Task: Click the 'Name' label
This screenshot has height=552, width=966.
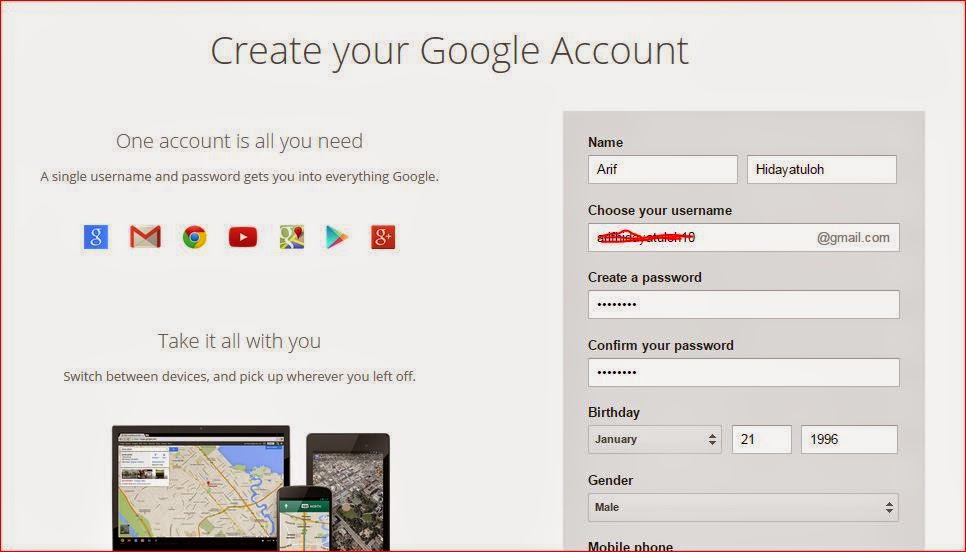Action: coord(605,142)
